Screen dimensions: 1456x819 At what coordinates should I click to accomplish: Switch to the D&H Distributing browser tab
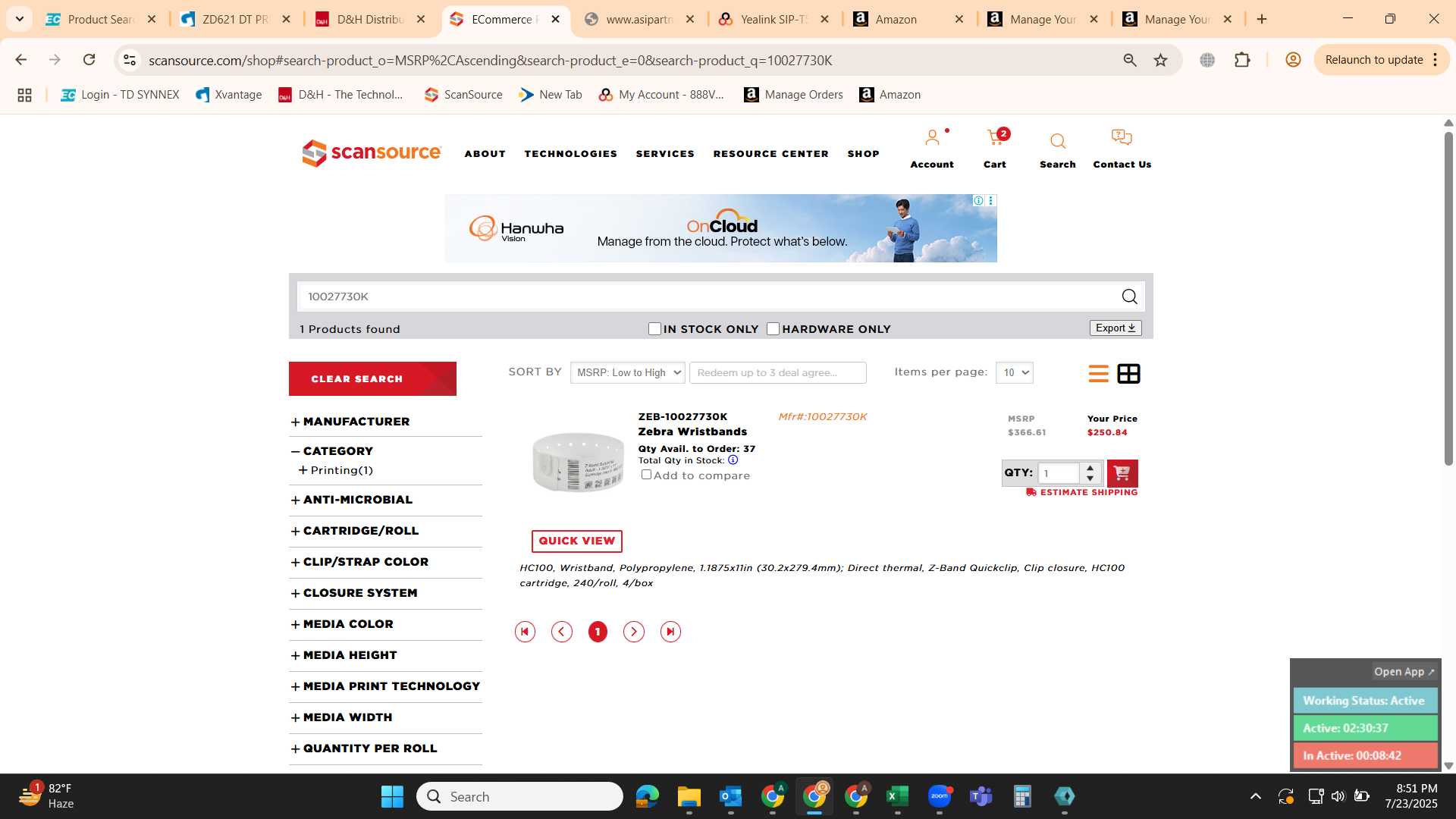(x=372, y=19)
